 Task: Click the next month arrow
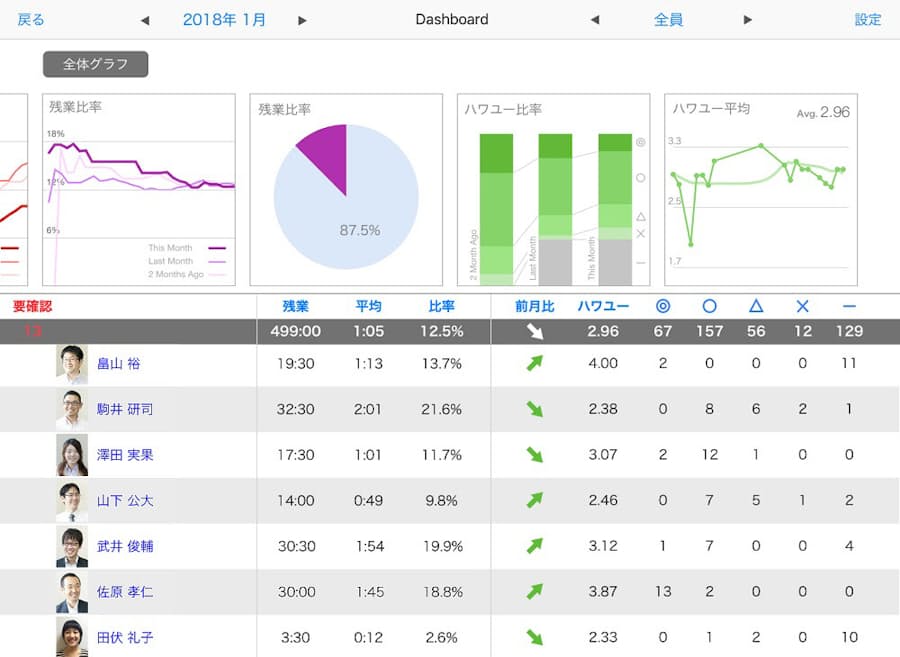303,20
